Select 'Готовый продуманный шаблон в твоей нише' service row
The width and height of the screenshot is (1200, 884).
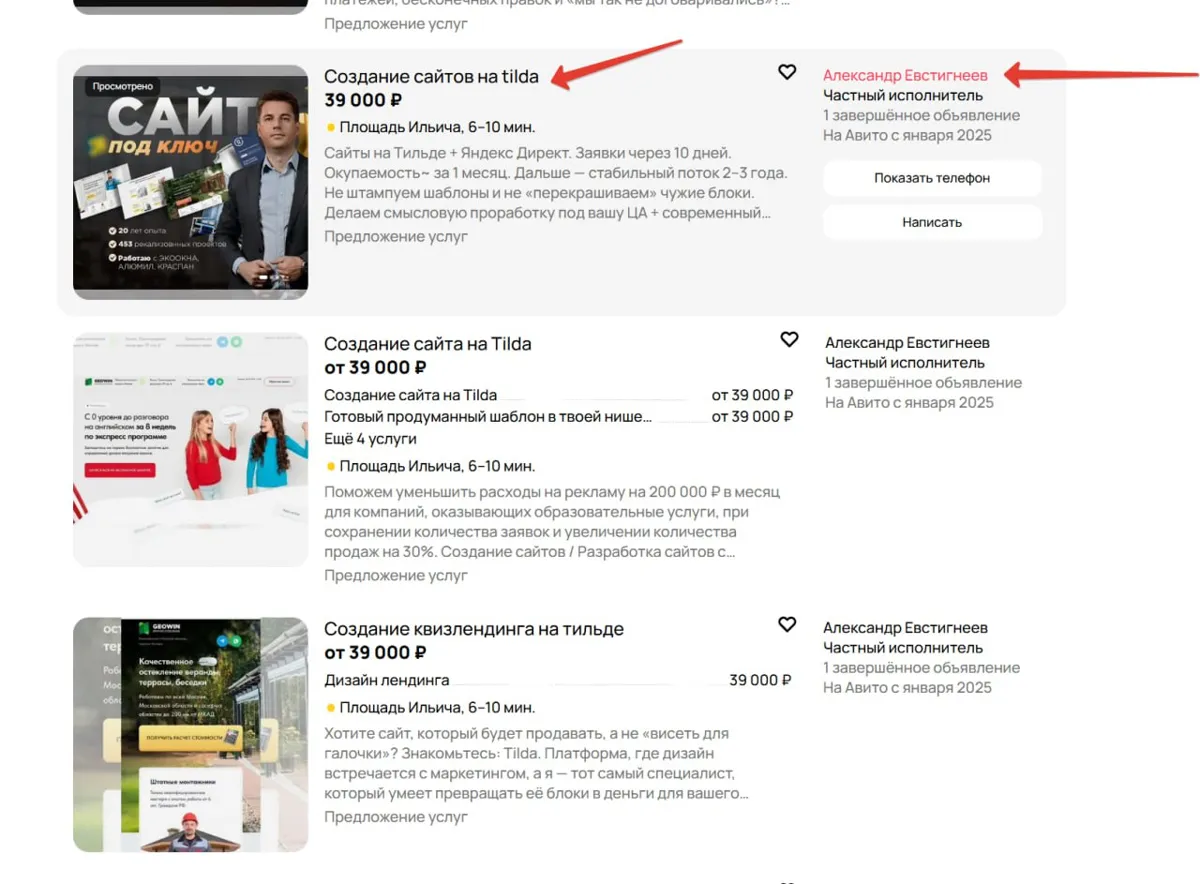[x=558, y=417]
